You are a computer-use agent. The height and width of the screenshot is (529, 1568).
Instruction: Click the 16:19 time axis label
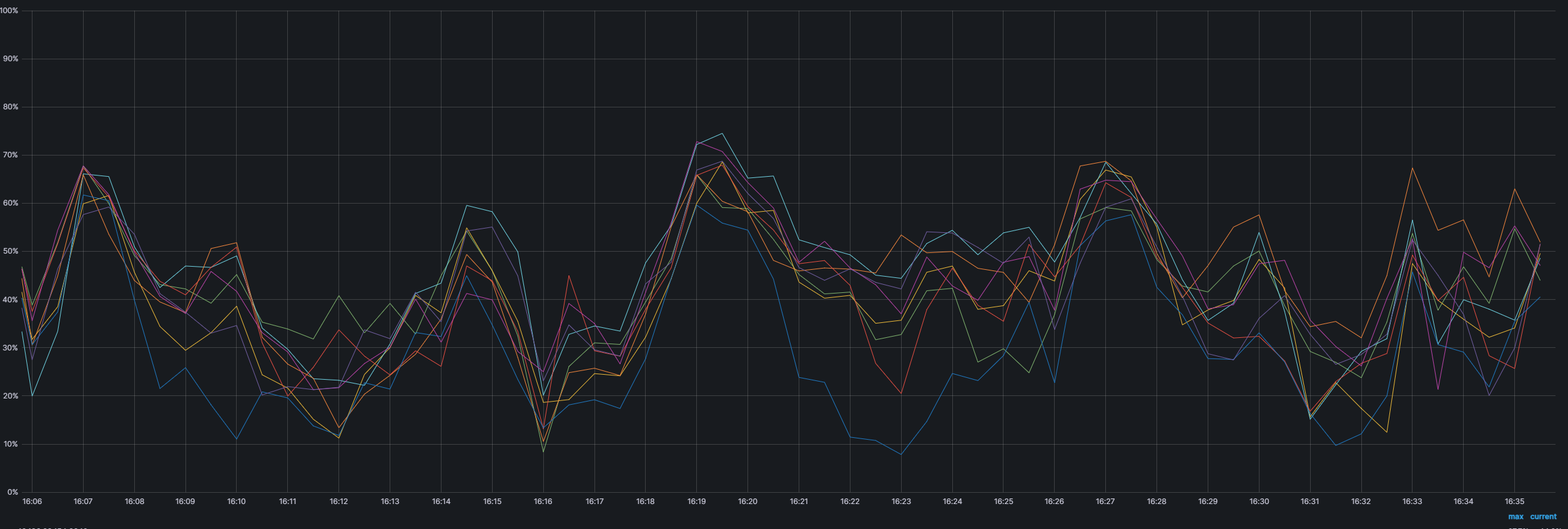[x=696, y=502]
